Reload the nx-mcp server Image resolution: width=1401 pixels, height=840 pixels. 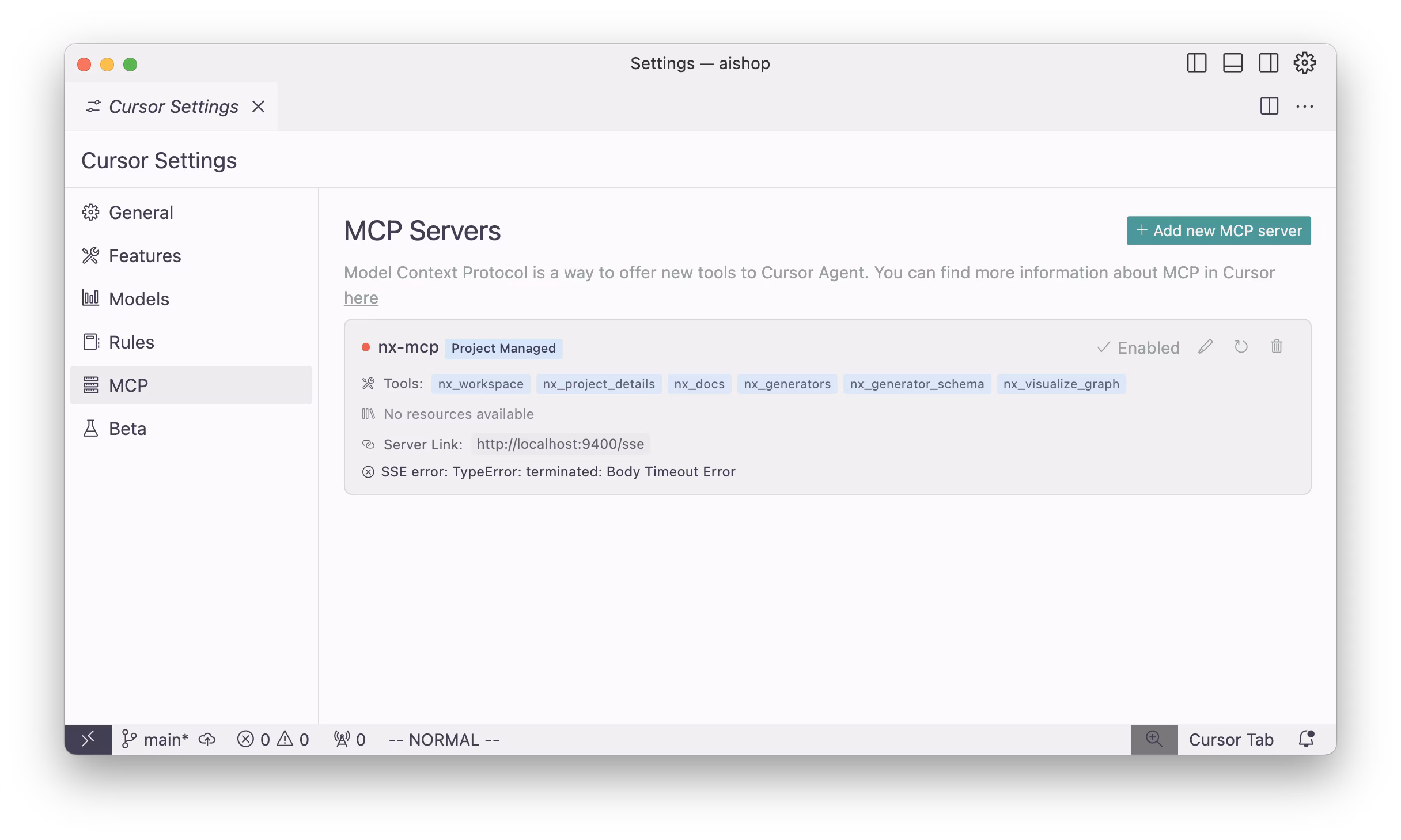(1241, 347)
